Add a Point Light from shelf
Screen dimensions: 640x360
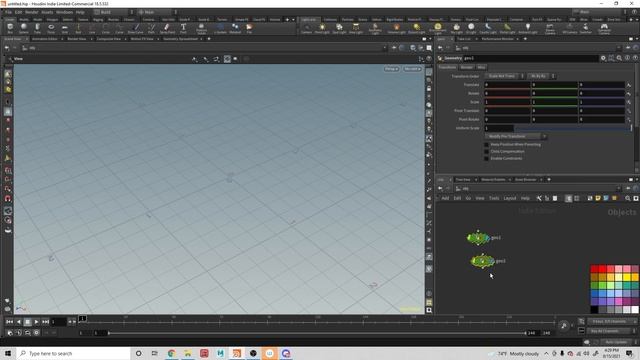322,28
